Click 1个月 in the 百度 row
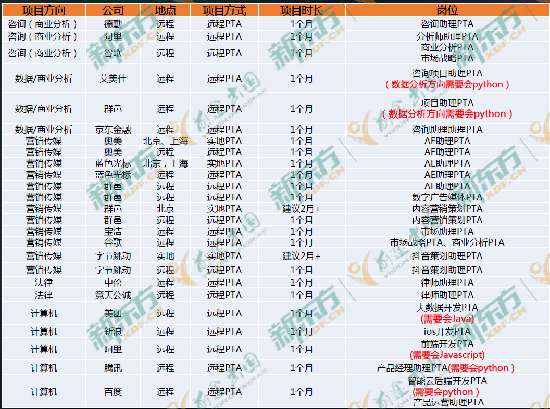The image size is (550, 409). [302, 392]
